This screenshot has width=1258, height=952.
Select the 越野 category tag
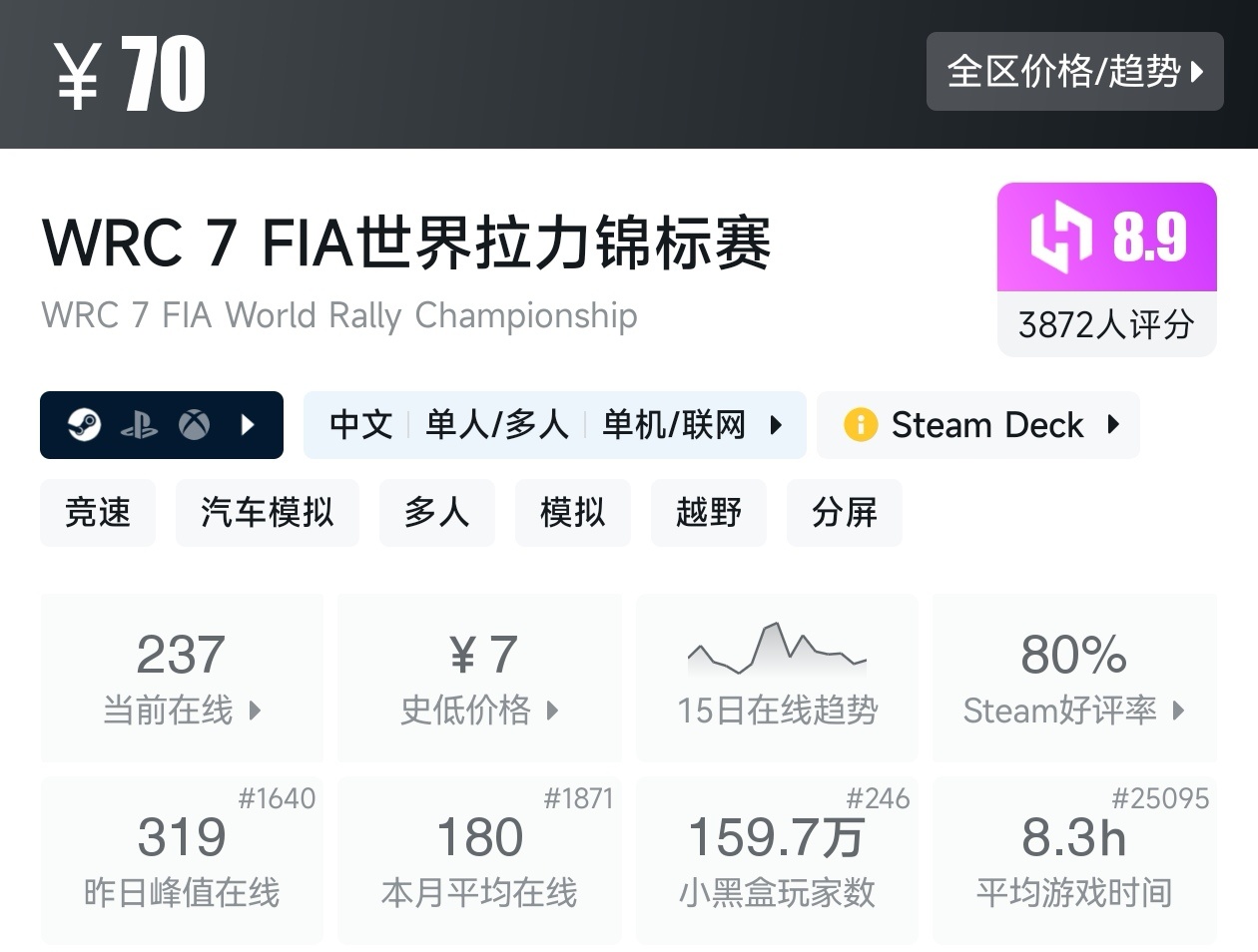coord(708,513)
